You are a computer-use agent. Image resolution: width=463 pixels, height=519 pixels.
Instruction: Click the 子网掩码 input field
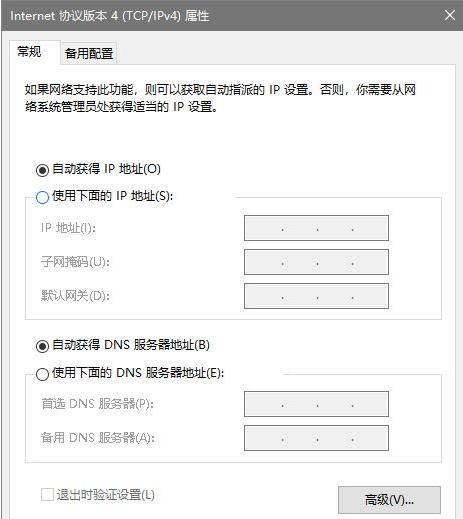(316, 262)
